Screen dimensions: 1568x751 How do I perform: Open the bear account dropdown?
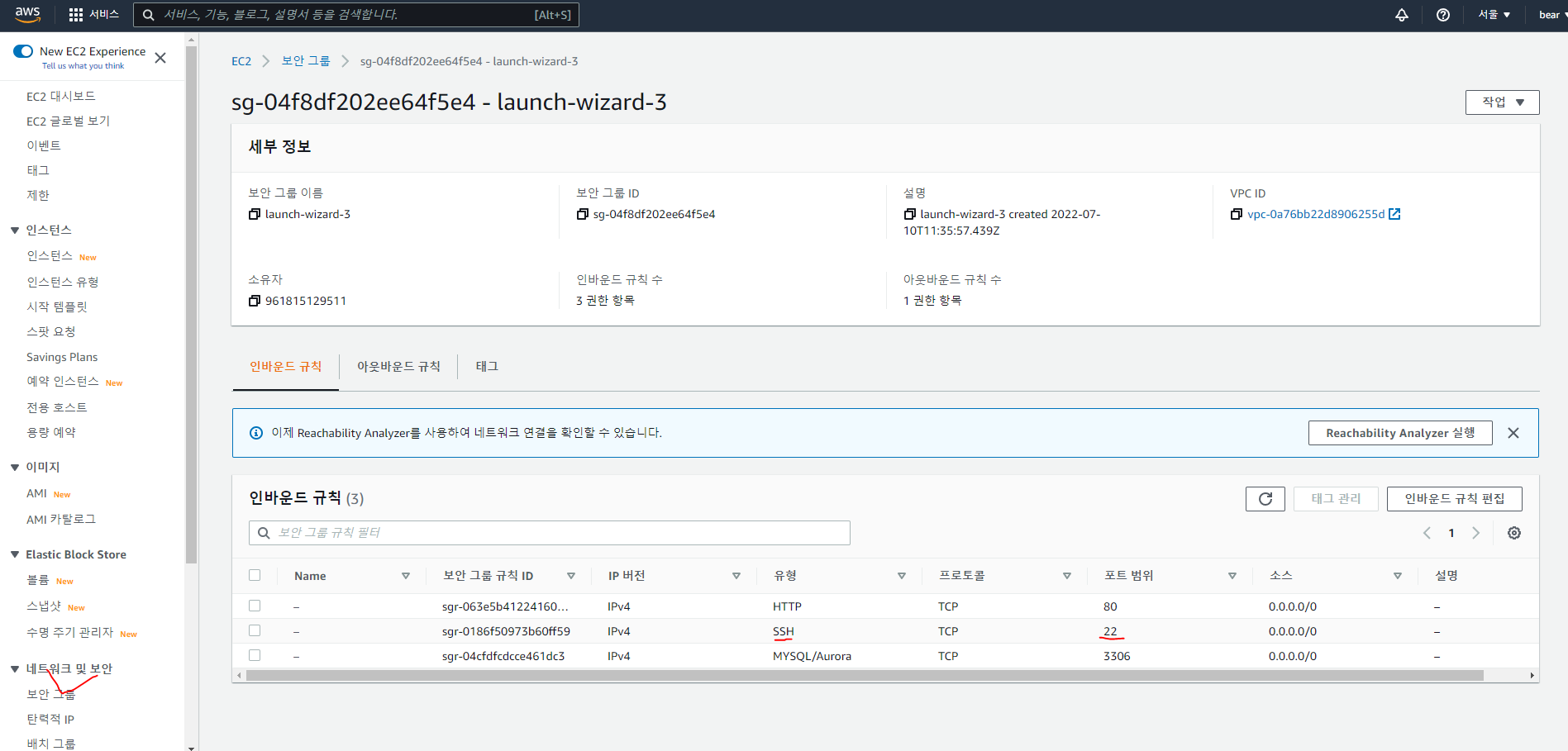(x=1552, y=15)
